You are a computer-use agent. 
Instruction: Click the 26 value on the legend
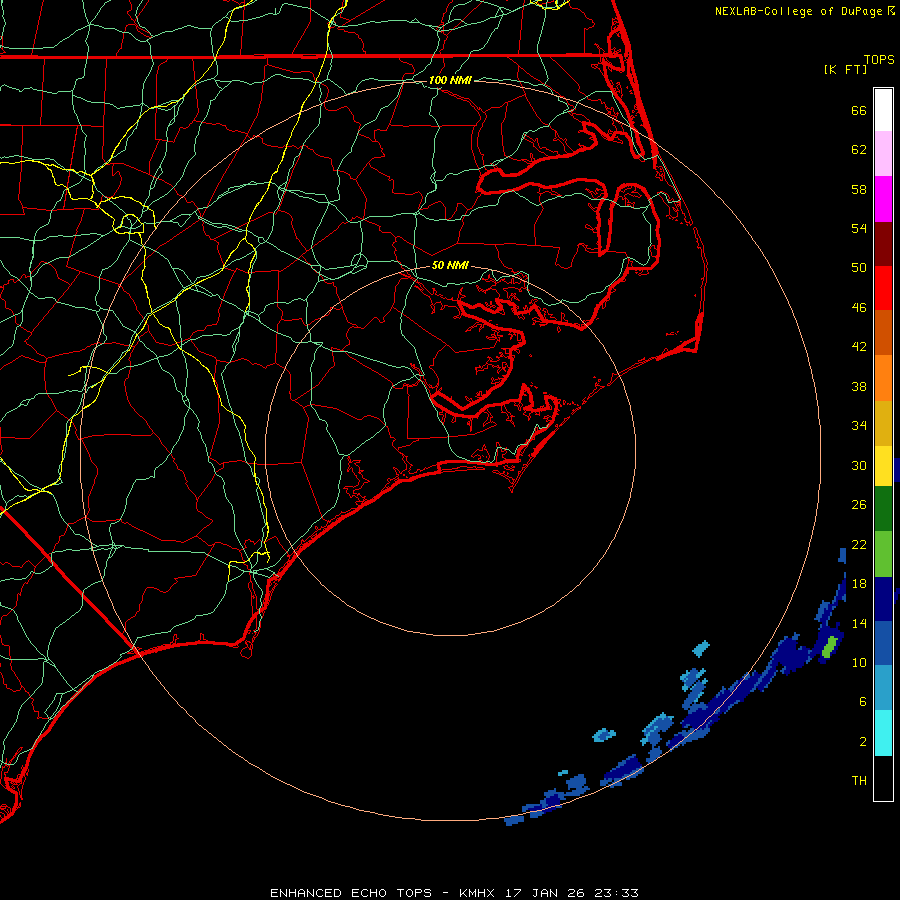point(859,505)
